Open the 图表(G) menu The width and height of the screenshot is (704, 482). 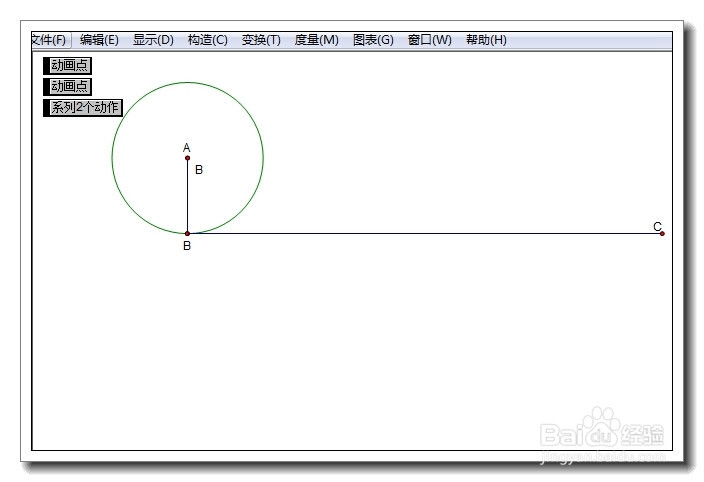373,40
